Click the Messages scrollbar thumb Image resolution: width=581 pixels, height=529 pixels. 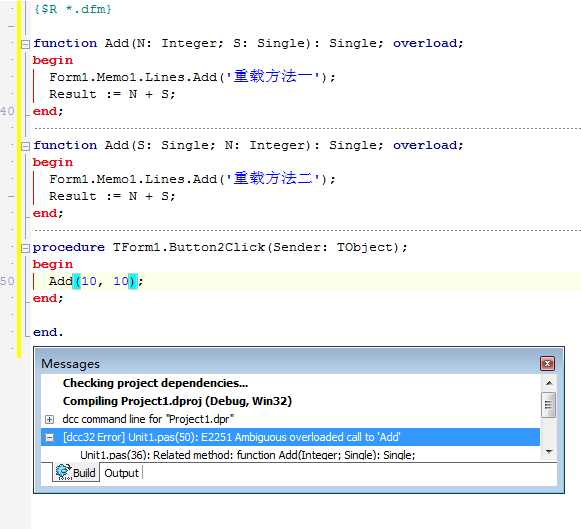[549, 405]
